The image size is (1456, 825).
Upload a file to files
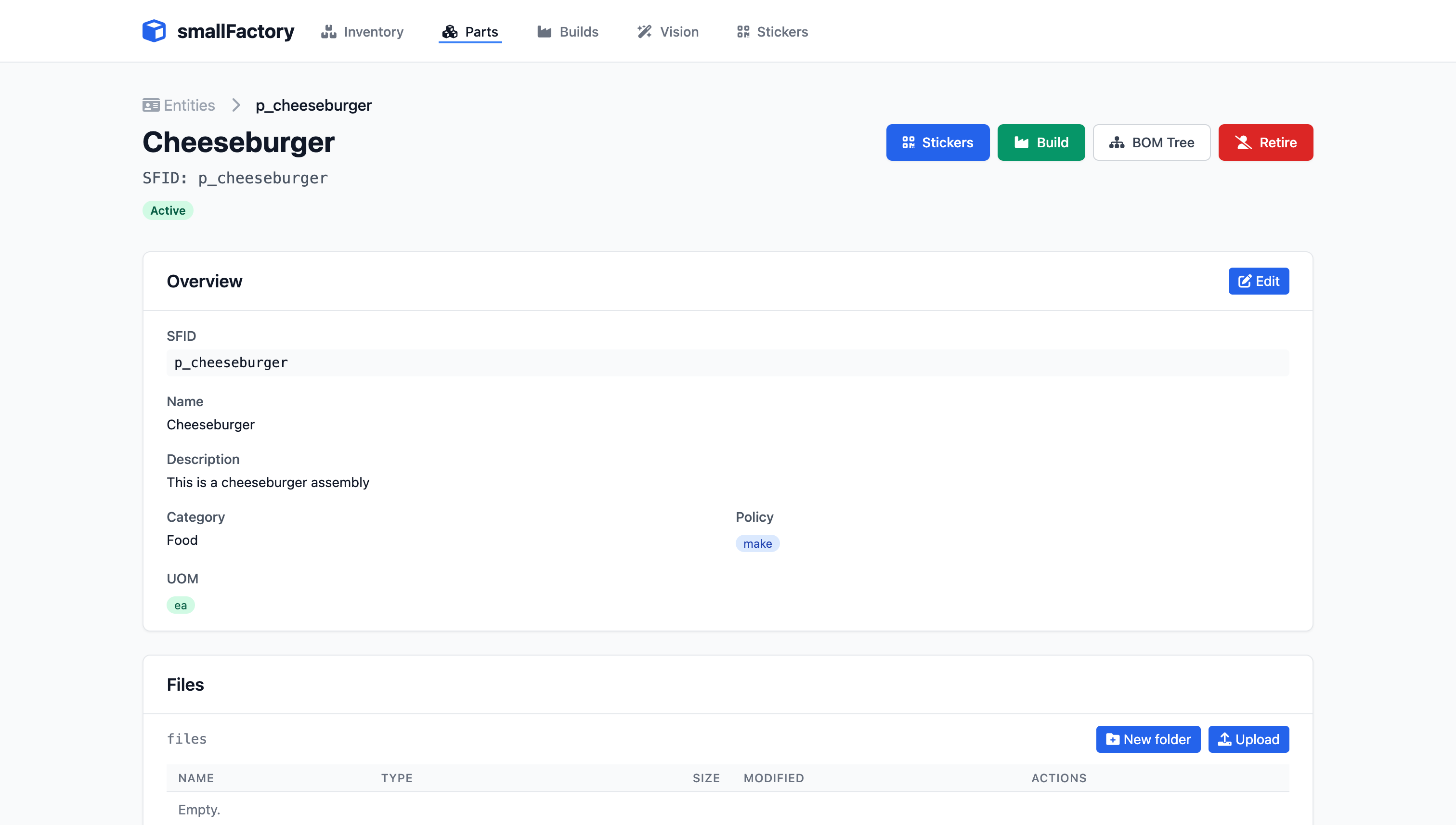[1248, 739]
